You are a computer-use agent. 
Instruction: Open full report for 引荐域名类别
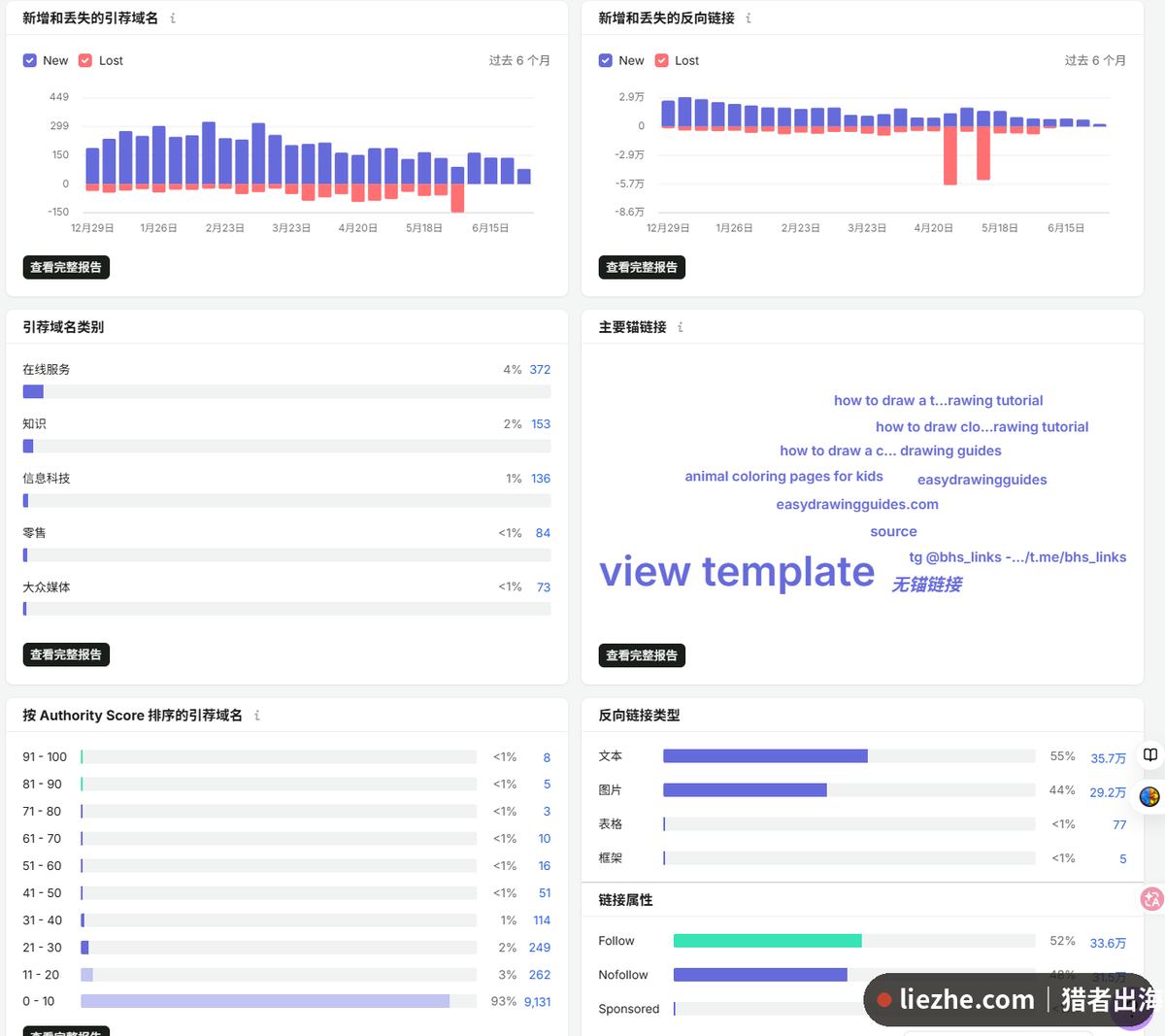click(x=66, y=654)
